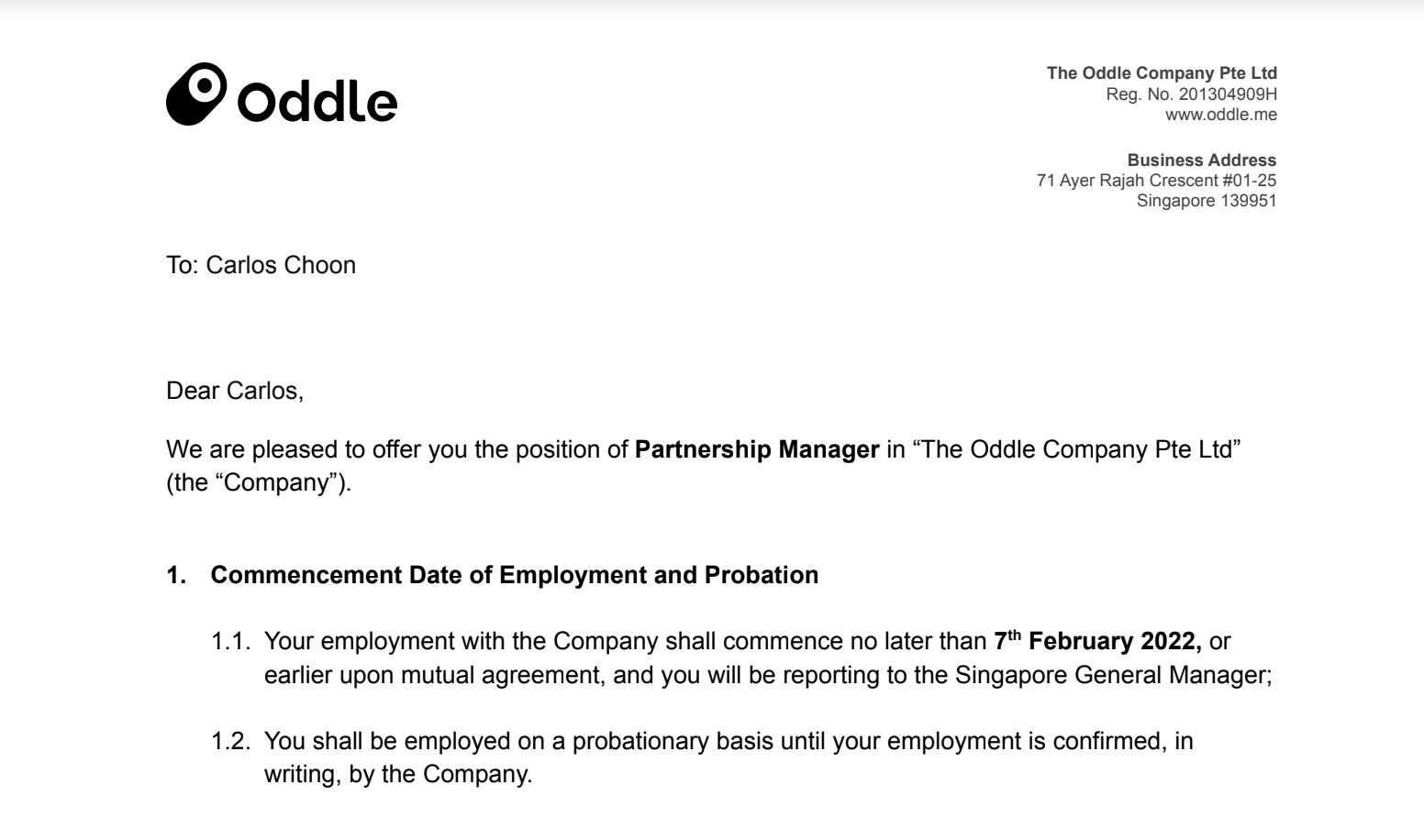Click the section number 1. marker
The image size is (1424, 840).
pos(176,575)
